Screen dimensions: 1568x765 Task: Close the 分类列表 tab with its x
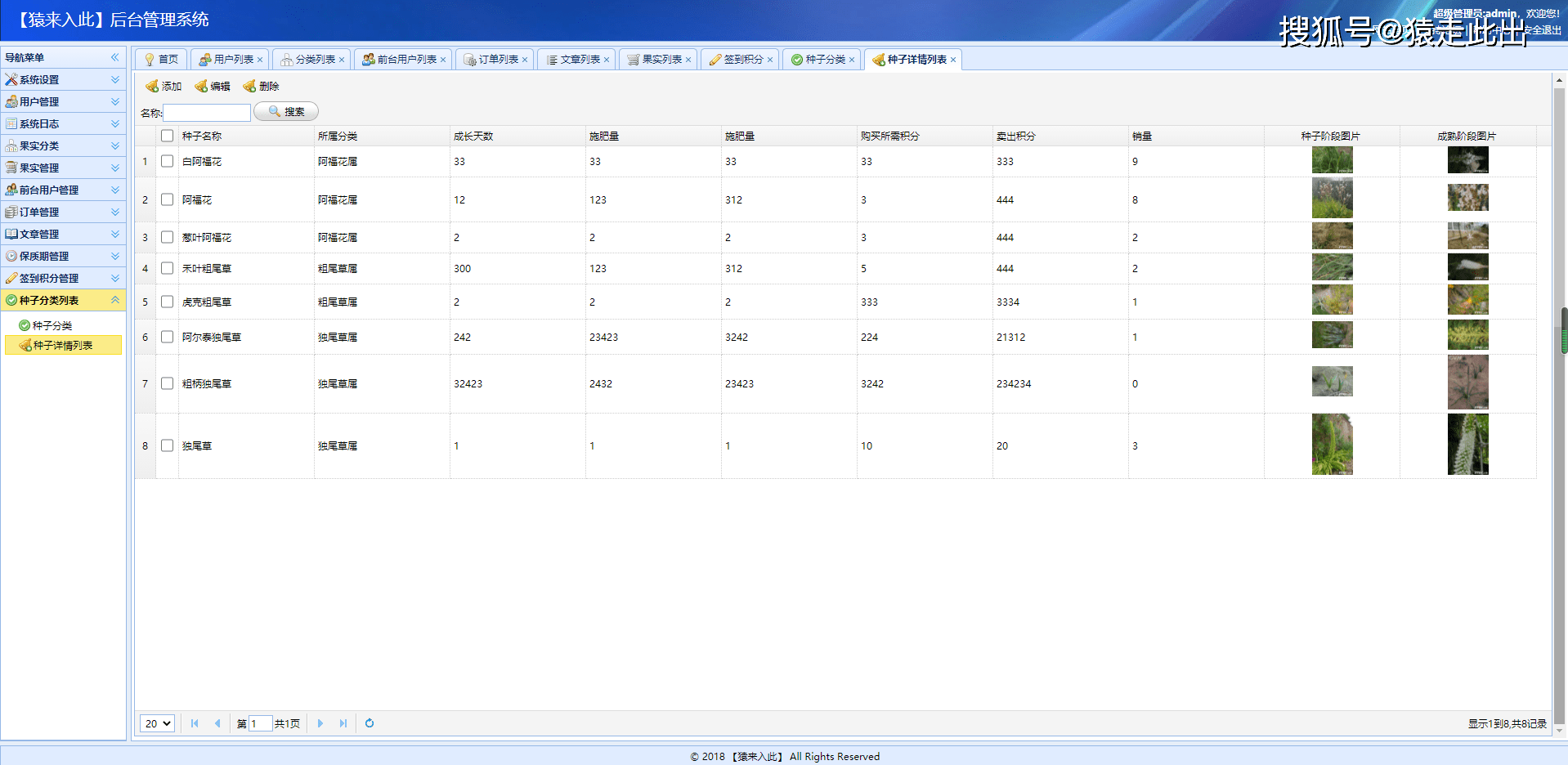point(342,60)
